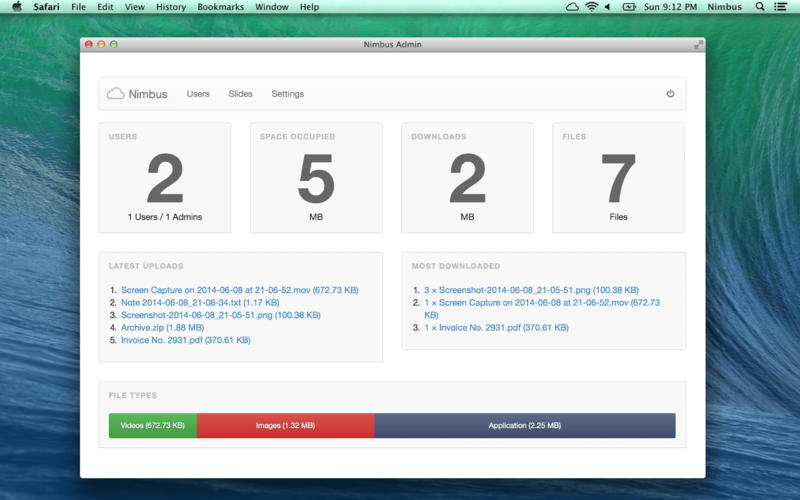This screenshot has height=500, width=800.
Task: Click the power logout icon
Action: click(670, 93)
